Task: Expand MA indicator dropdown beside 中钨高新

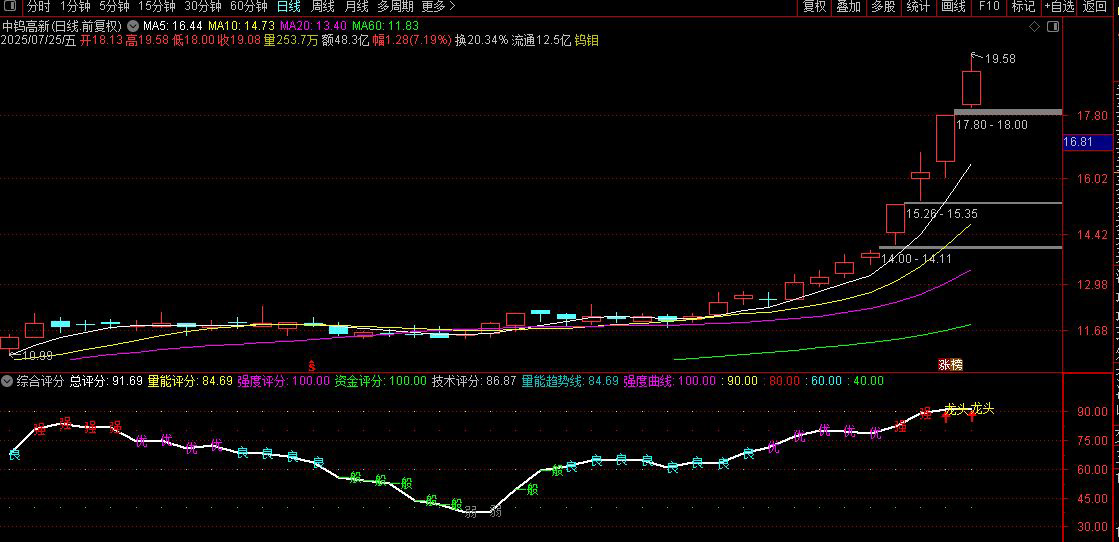Action: click(133, 25)
